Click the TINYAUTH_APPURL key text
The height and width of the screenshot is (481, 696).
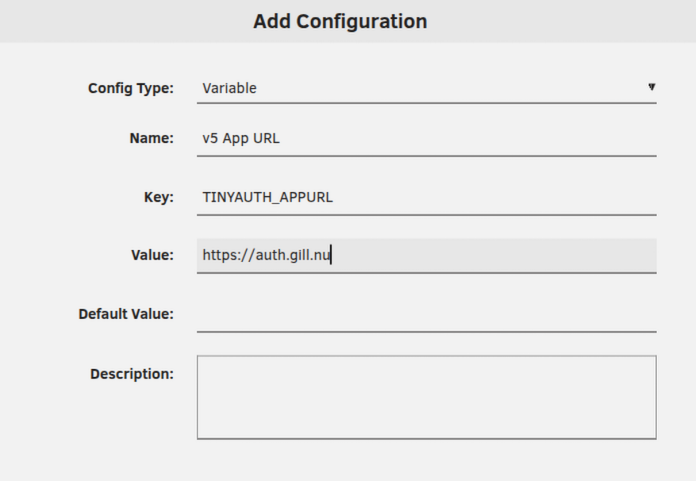(267, 197)
